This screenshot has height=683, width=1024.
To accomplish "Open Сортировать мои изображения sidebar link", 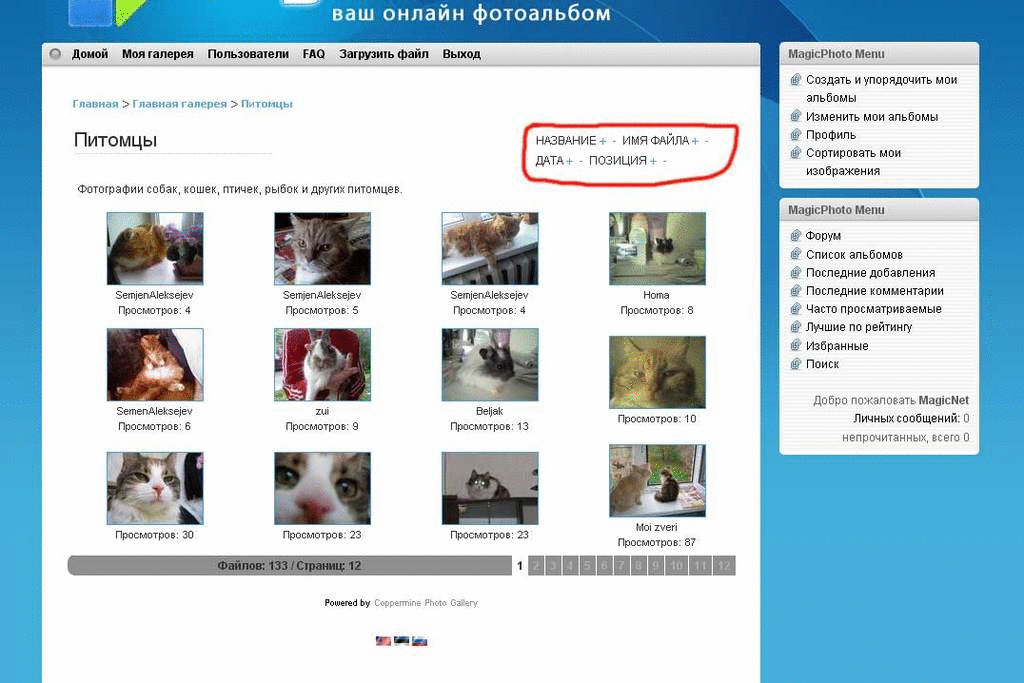I will [x=853, y=162].
